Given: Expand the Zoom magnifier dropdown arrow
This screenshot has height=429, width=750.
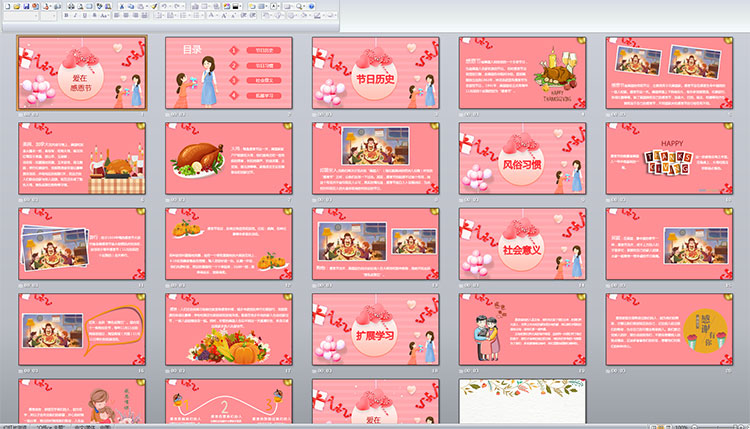Looking at the screenshot, I should tap(304, 6).
